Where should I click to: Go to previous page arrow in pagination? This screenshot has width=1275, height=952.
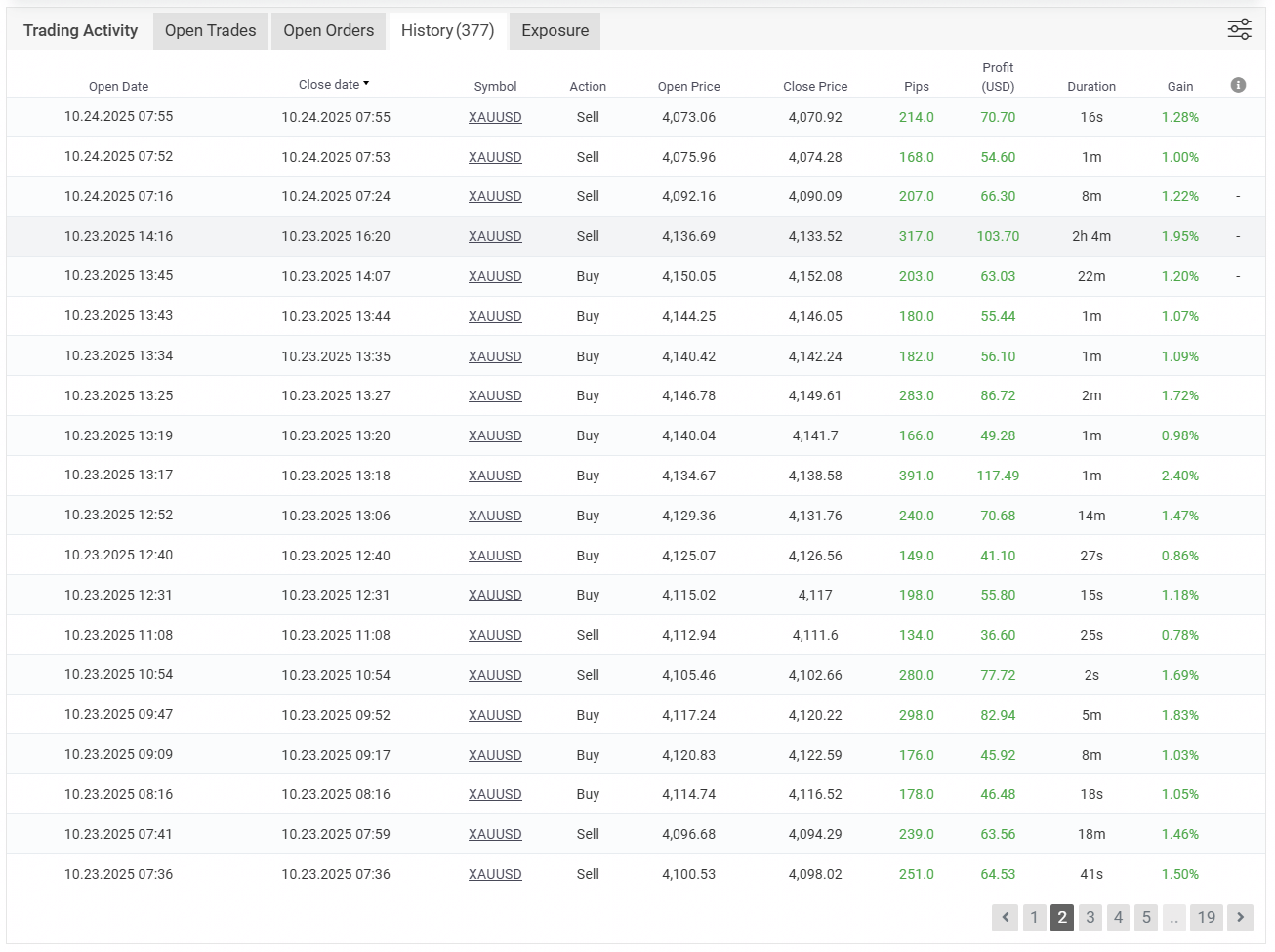(x=1005, y=917)
